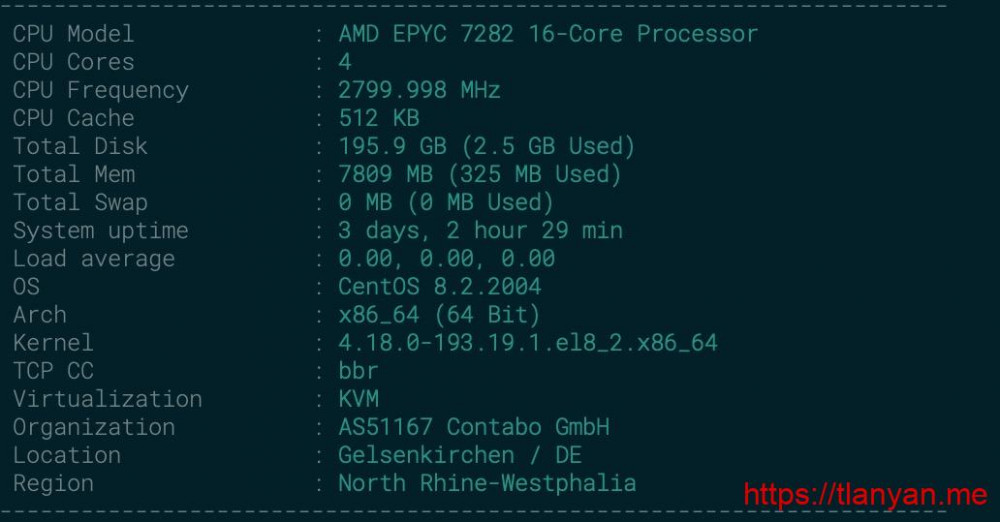Image resolution: width=1000 pixels, height=522 pixels.
Task: Click the AMD EPYC 7282 processor text
Action: click(x=548, y=34)
